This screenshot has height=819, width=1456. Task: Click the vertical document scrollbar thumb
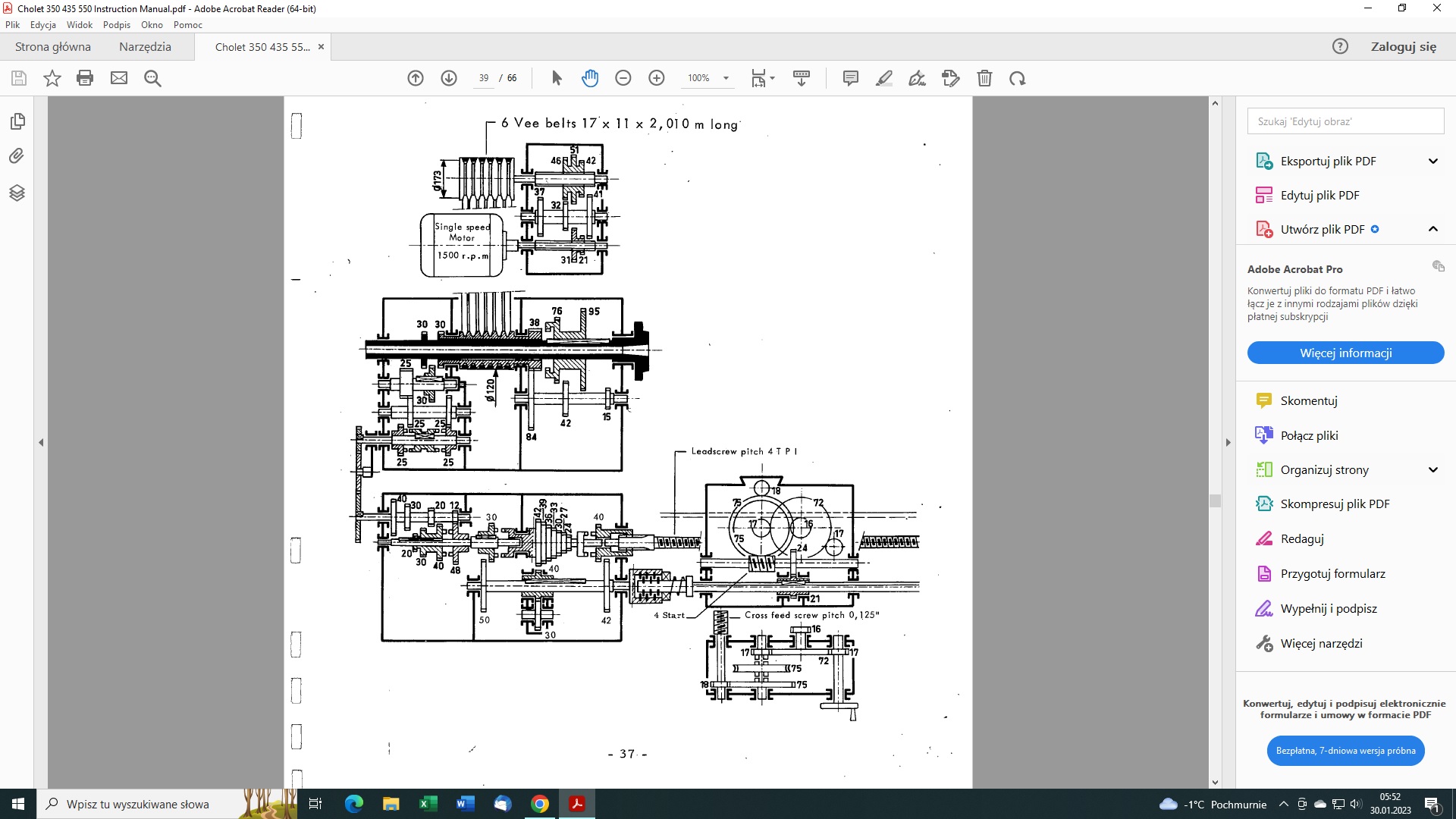[1215, 500]
